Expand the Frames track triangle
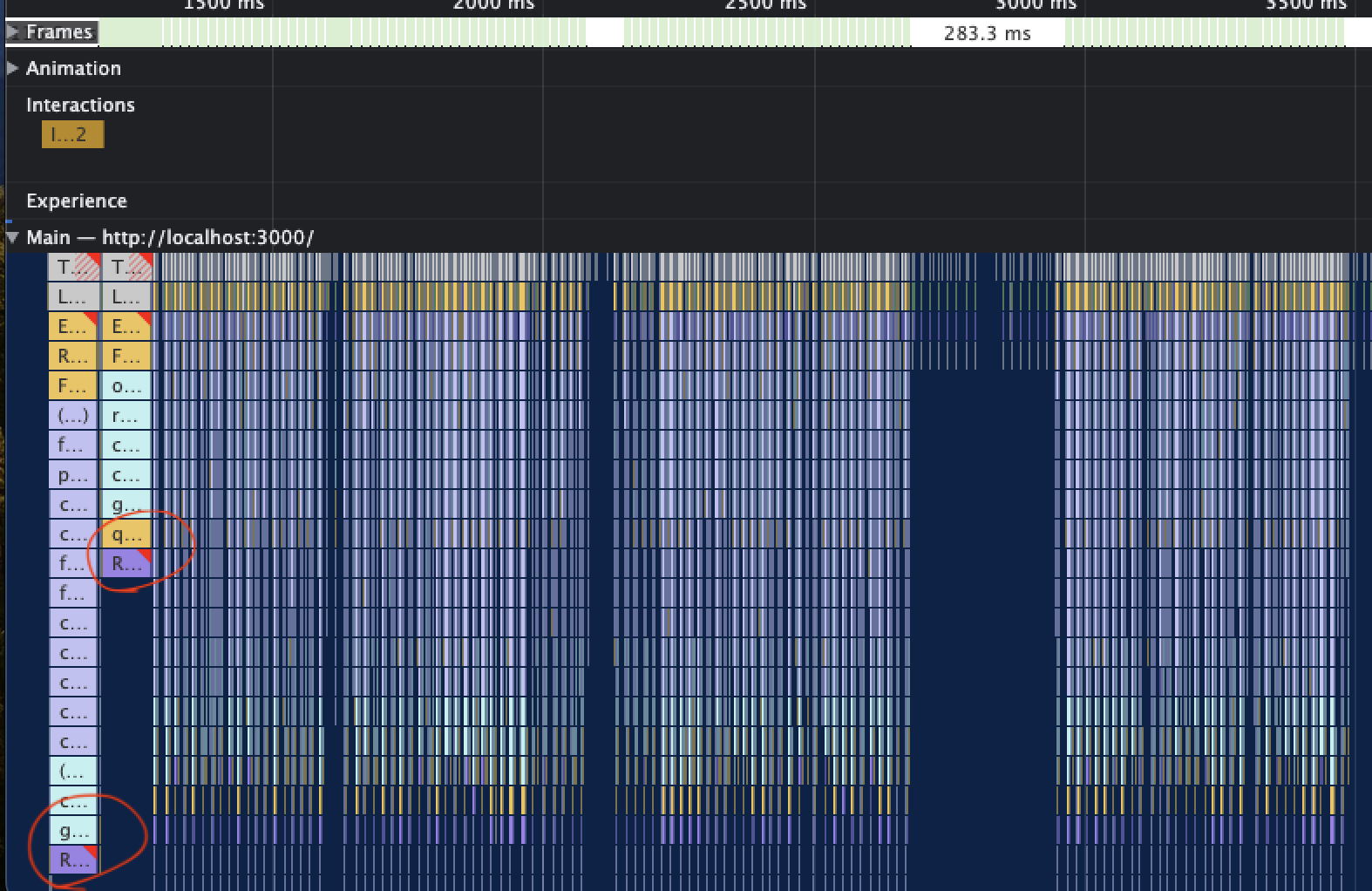 (x=12, y=32)
